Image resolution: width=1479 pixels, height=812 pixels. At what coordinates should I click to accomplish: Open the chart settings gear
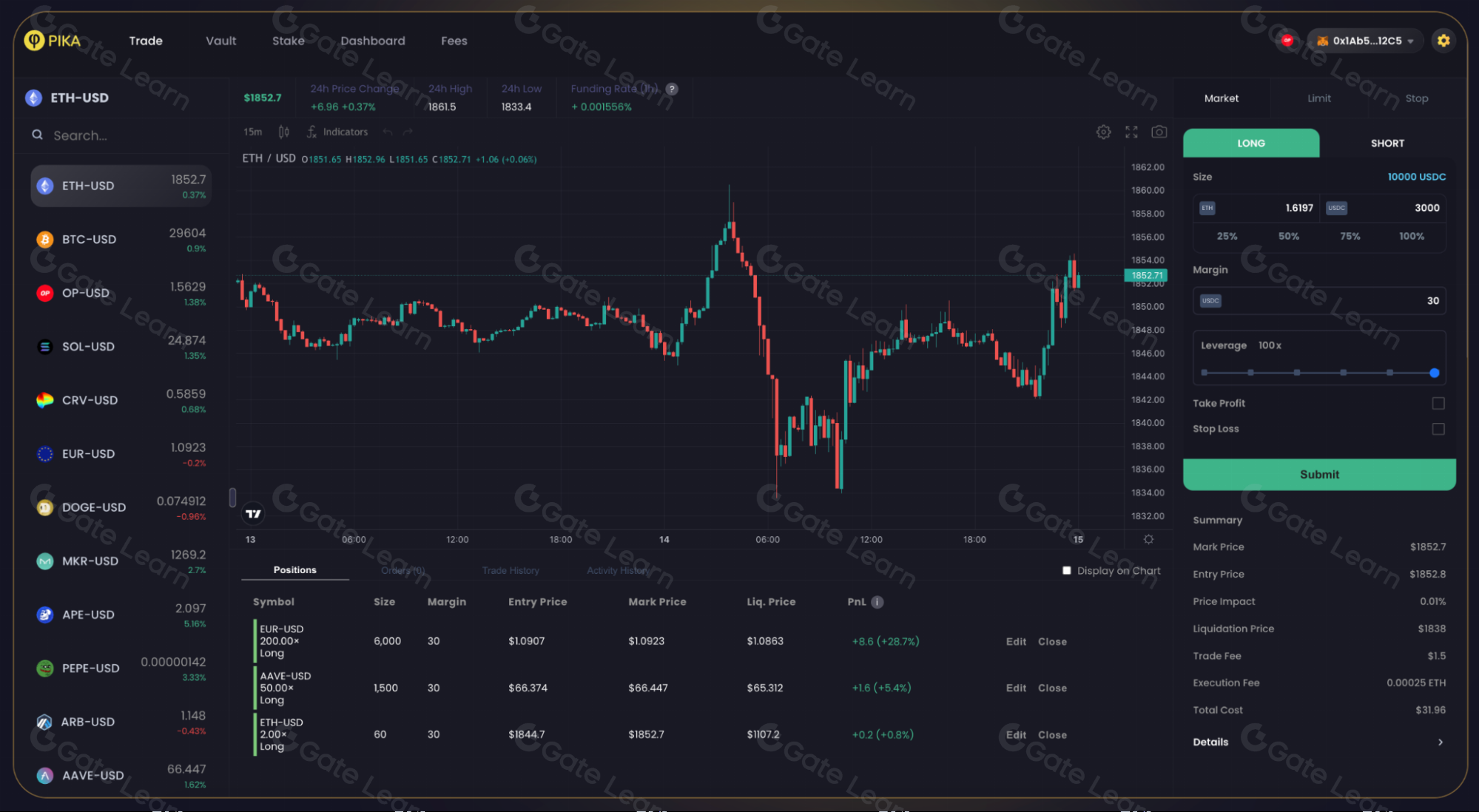click(1103, 132)
